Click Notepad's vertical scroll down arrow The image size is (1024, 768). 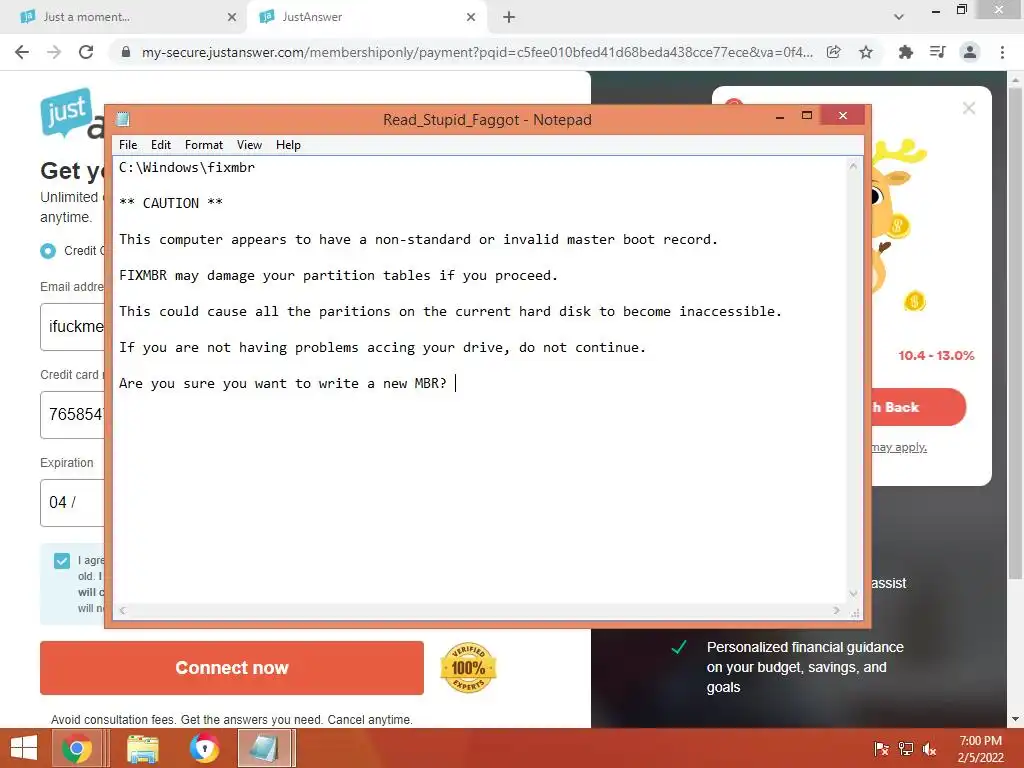(x=853, y=593)
